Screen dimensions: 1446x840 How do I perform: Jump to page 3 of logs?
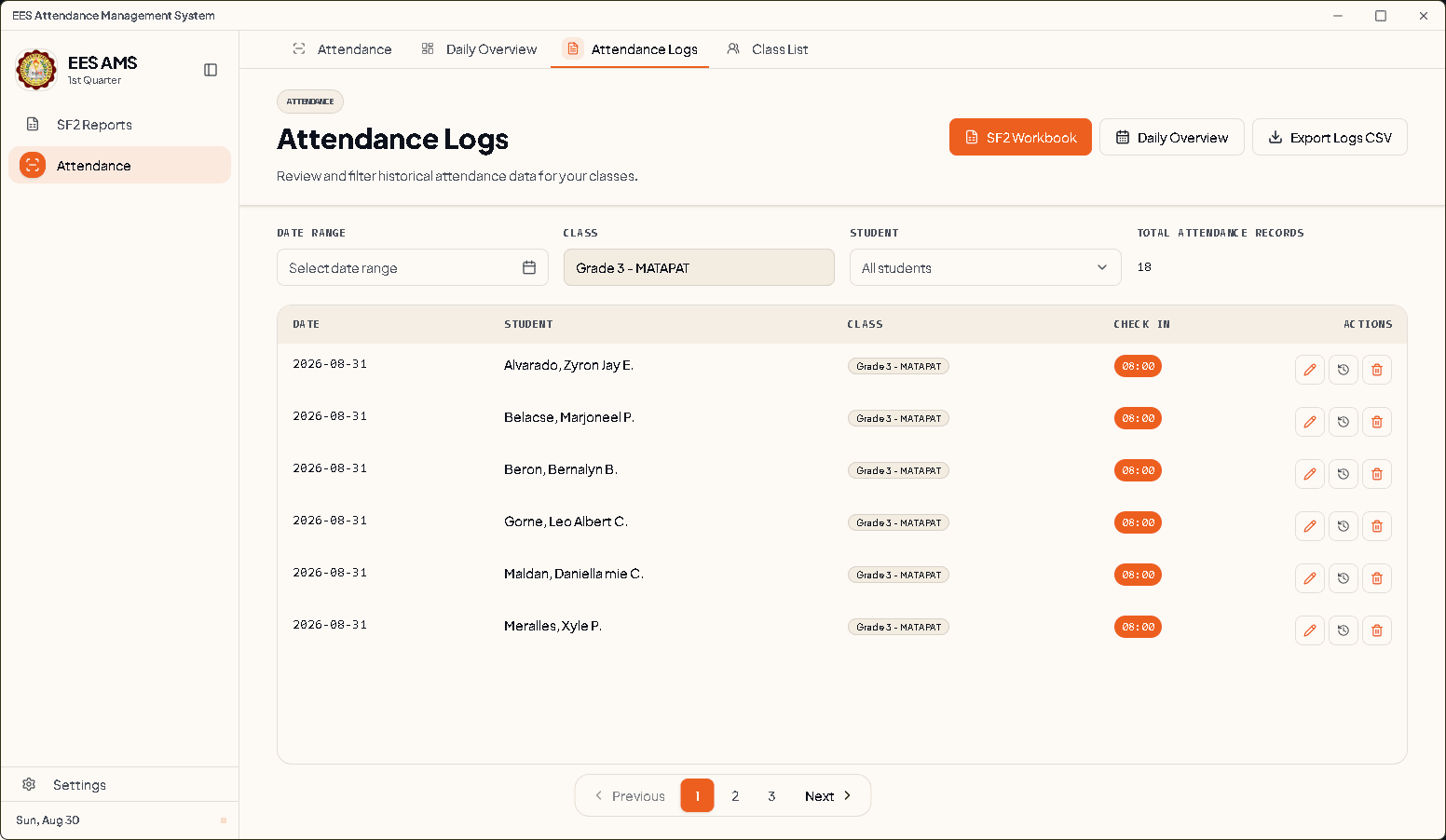coord(771,796)
